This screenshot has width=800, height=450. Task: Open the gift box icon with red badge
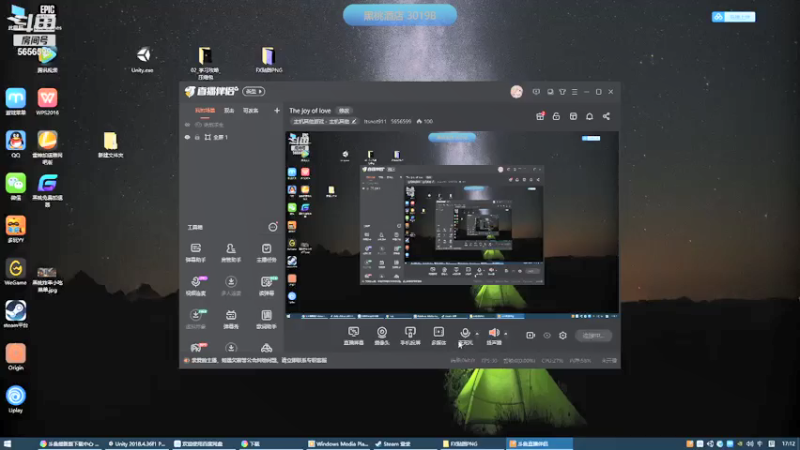click(540, 116)
